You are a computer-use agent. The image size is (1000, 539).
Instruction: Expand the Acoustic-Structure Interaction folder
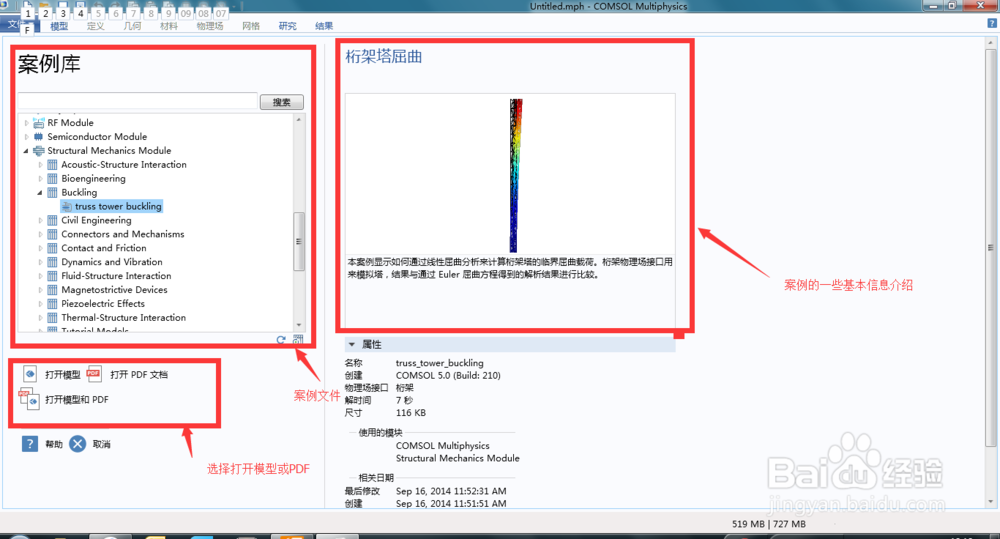pos(40,165)
